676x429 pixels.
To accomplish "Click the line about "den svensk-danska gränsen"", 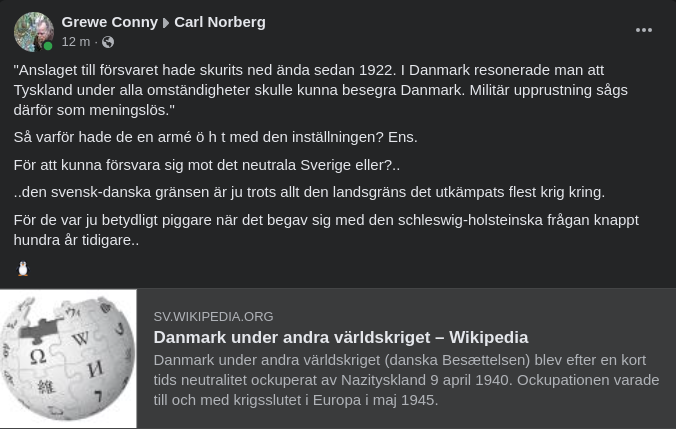I will (309, 192).
